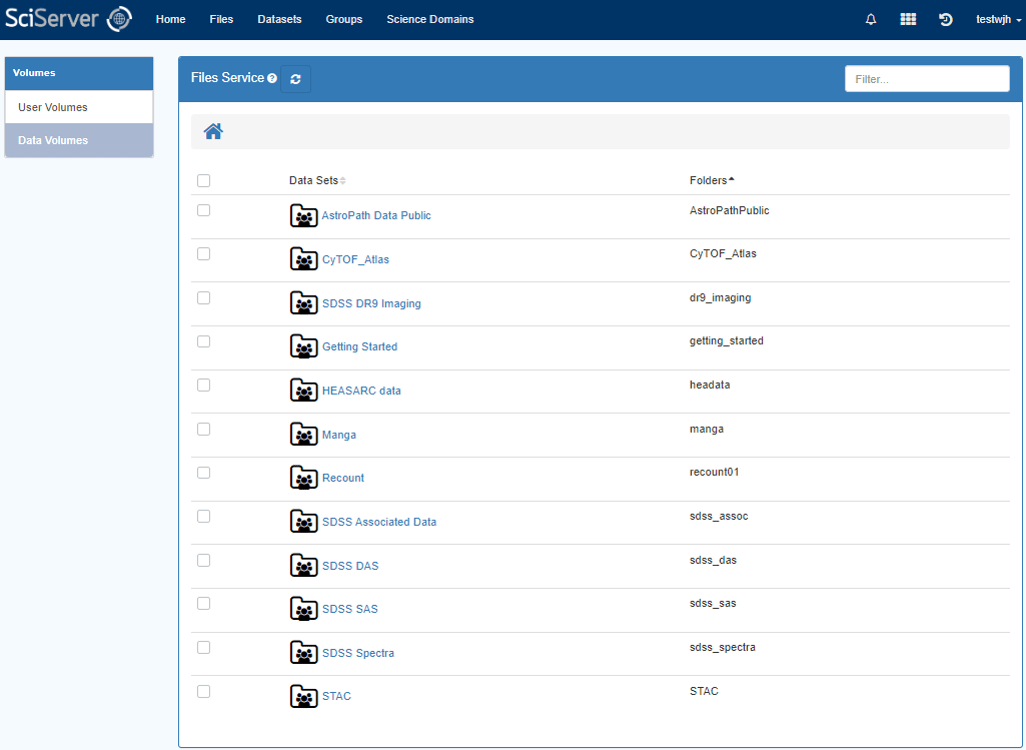Select User Volumes in the sidebar
1026x750 pixels.
click(x=79, y=107)
